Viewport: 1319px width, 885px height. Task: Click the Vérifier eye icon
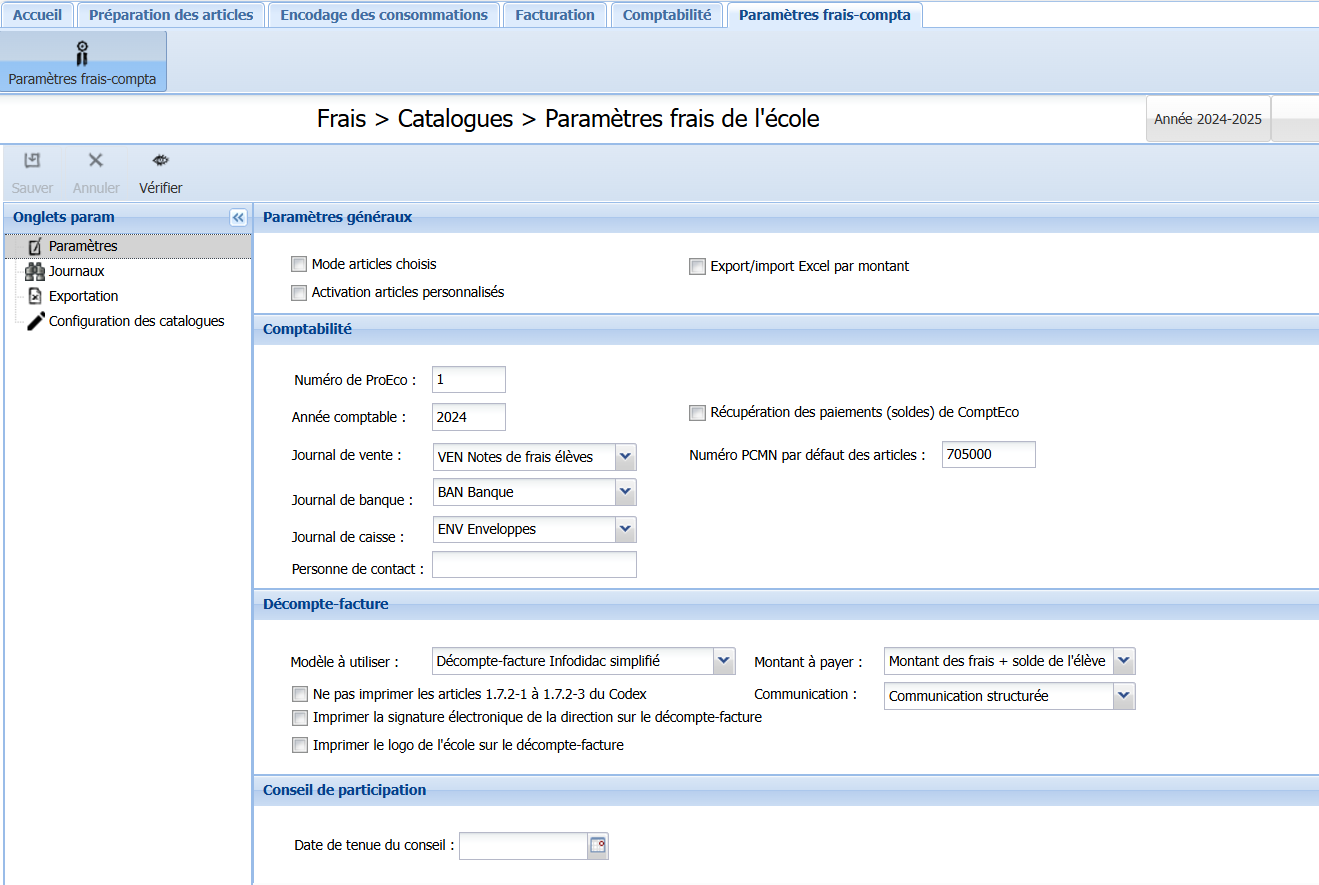[x=160, y=161]
